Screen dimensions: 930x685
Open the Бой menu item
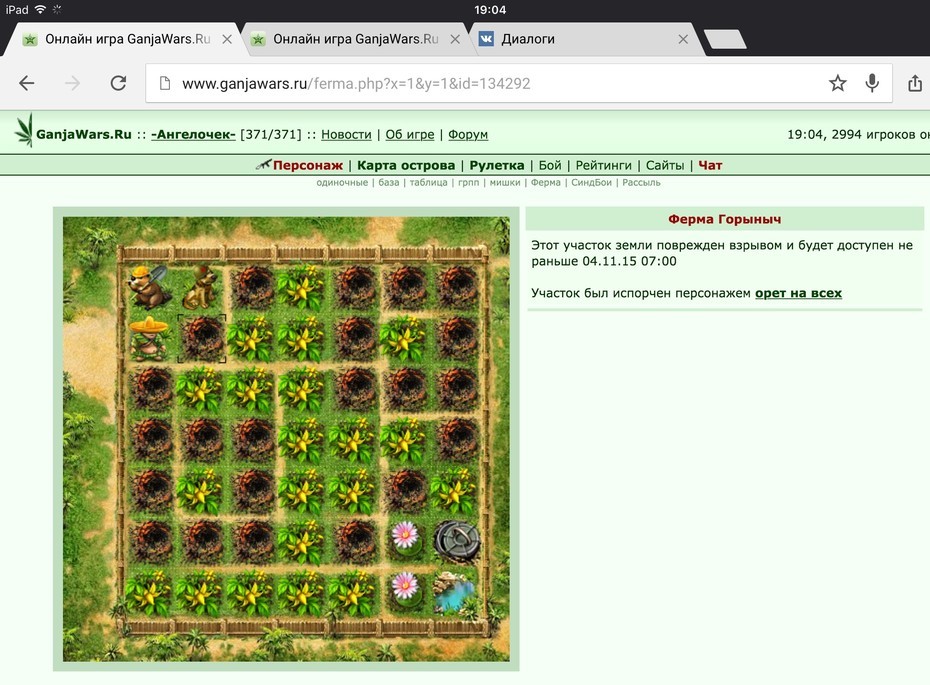click(550, 165)
